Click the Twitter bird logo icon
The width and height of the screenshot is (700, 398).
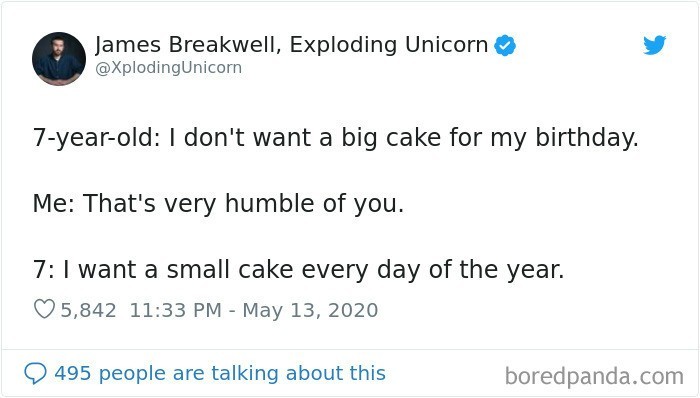(x=654, y=45)
